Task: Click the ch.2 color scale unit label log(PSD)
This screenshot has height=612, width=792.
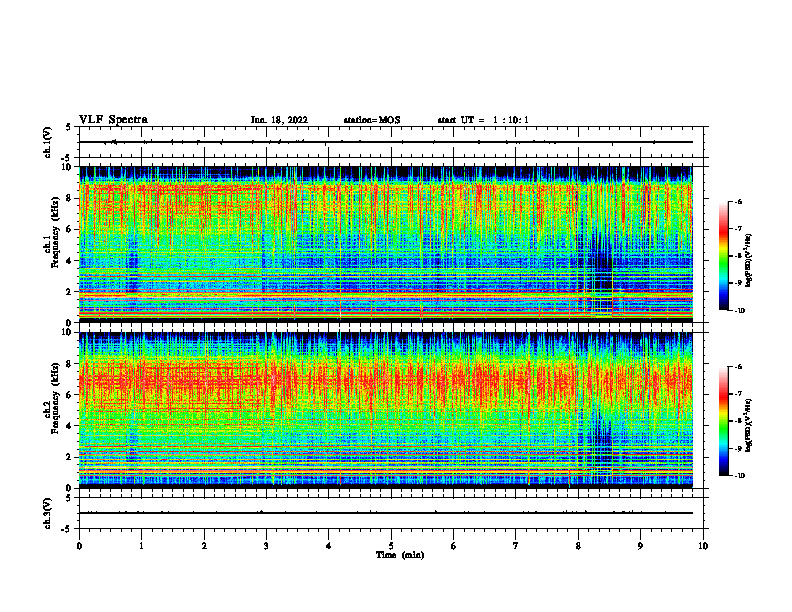Action: (750, 425)
